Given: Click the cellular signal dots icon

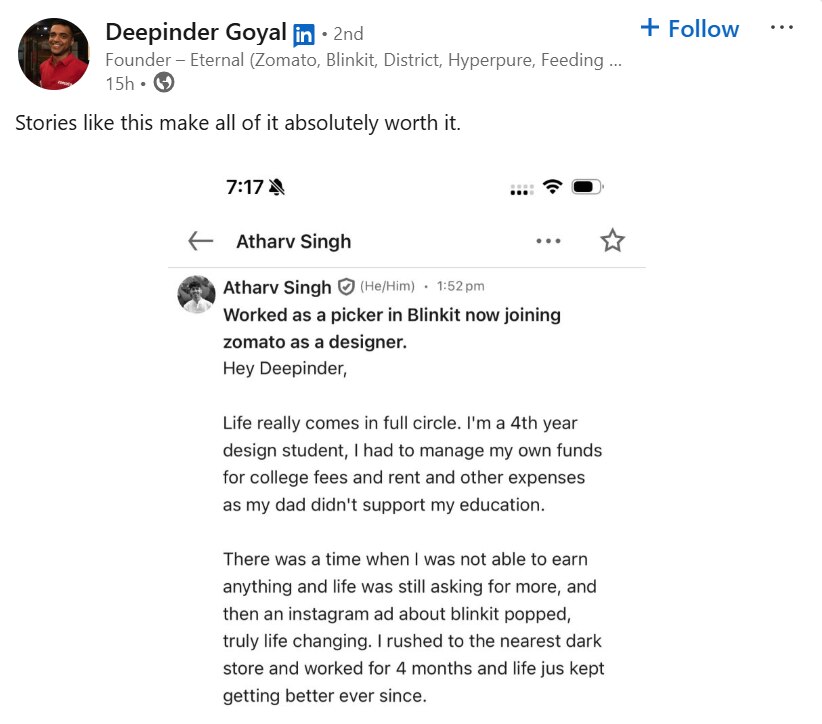Looking at the screenshot, I should pyautogui.click(x=521, y=190).
